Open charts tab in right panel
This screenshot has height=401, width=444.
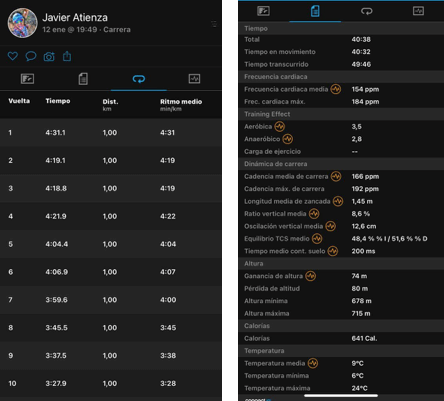coord(418,11)
